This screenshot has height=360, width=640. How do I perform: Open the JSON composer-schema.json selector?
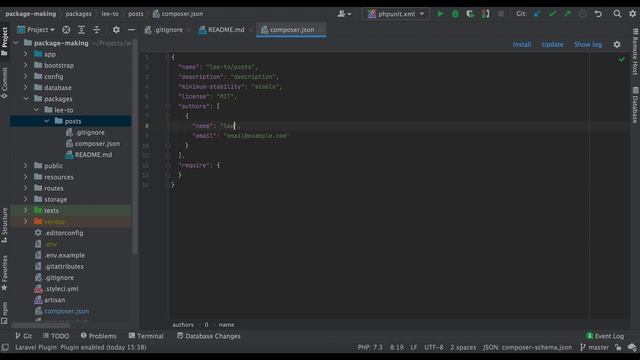pyautogui.click(x=527, y=347)
